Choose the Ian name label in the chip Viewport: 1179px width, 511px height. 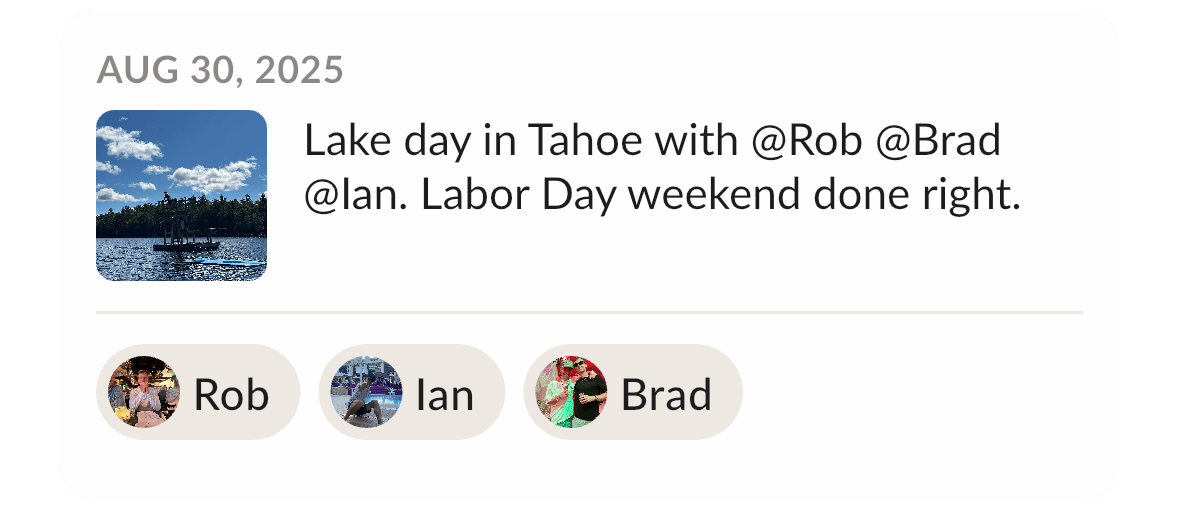444,395
